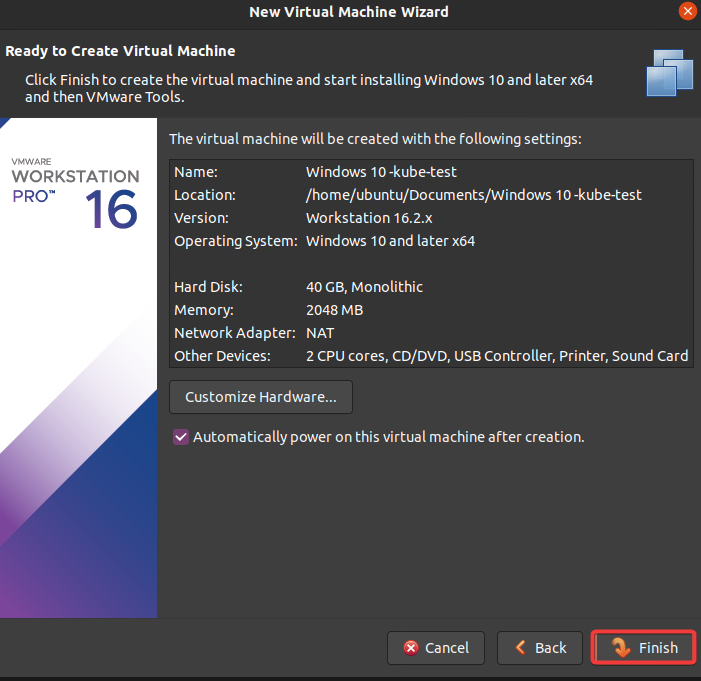
Task: Click the orange chevron icon on Back
Action: click(x=520, y=647)
